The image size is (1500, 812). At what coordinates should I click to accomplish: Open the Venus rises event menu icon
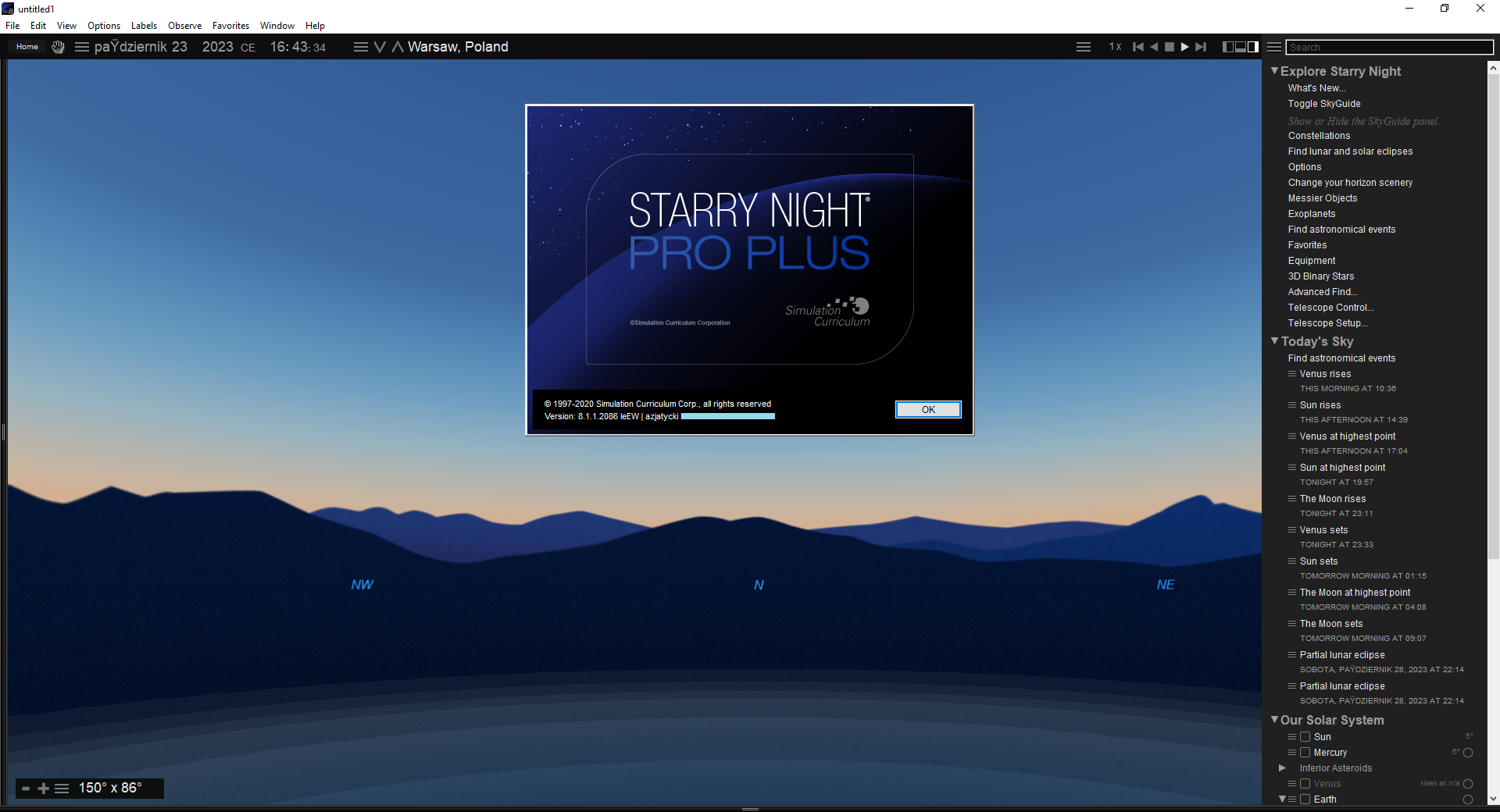point(1292,374)
